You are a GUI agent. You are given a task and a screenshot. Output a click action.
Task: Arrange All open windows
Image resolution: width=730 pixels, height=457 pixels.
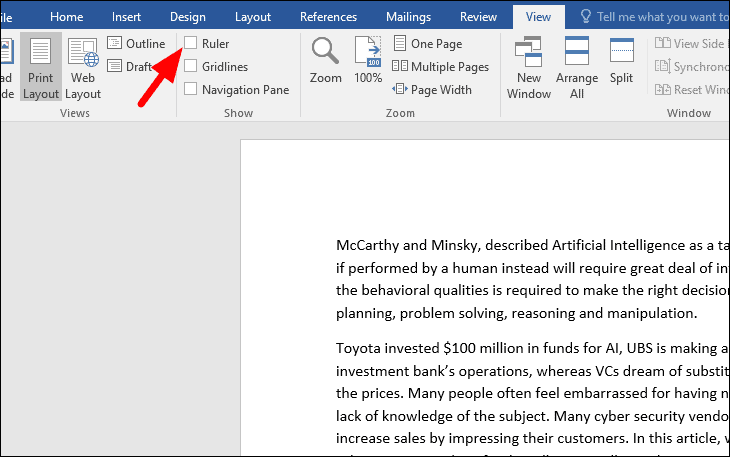pyautogui.click(x=577, y=68)
